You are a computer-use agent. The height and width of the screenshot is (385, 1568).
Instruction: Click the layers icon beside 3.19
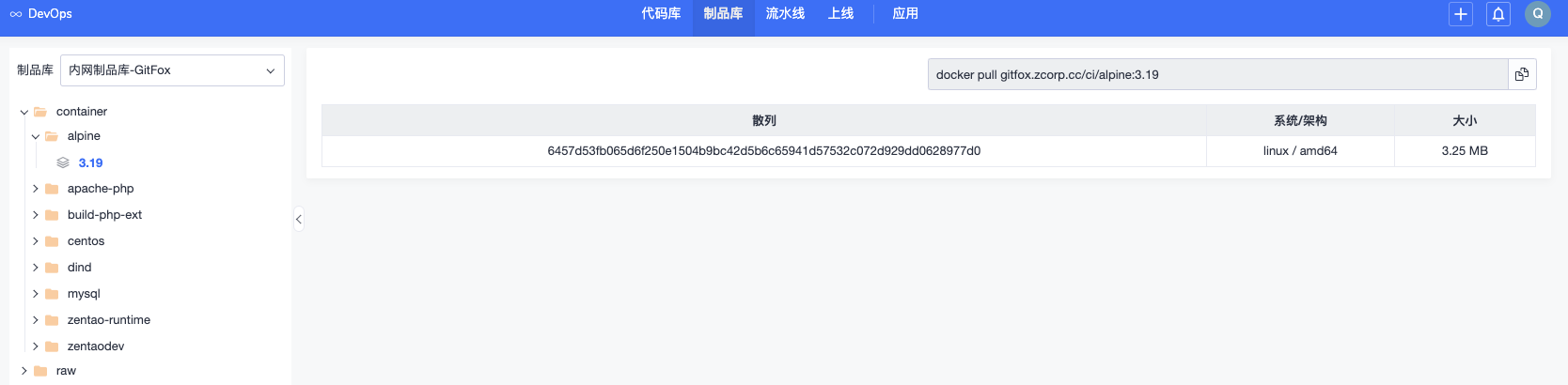(63, 162)
